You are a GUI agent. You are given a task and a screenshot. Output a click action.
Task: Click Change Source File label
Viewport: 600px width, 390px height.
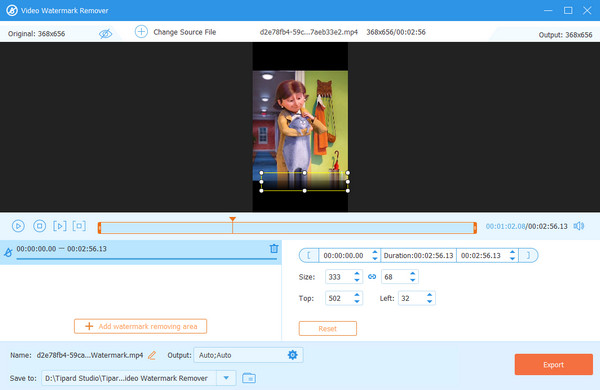(184, 32)
